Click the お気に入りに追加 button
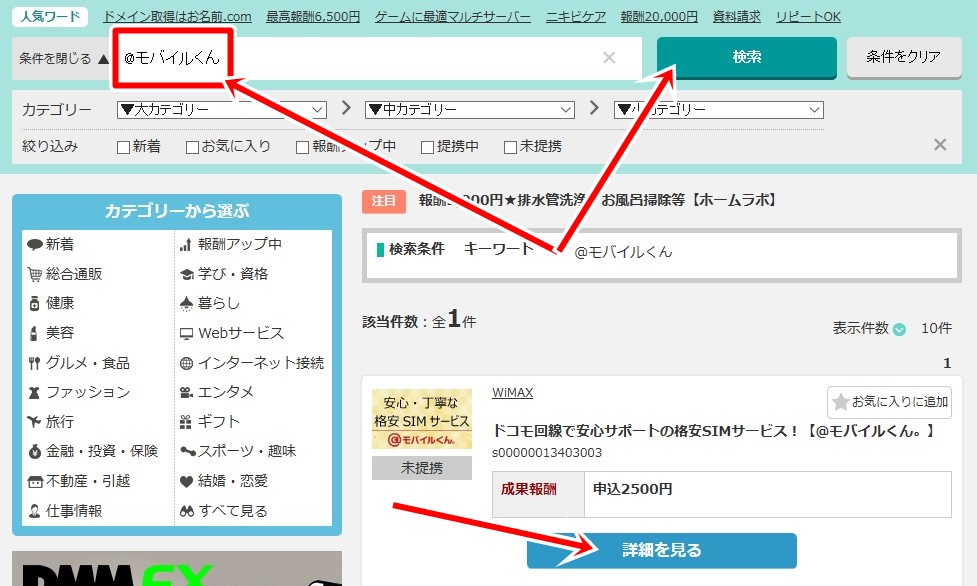The height and width of the screenshot is (586, 977). click(890, 402)
